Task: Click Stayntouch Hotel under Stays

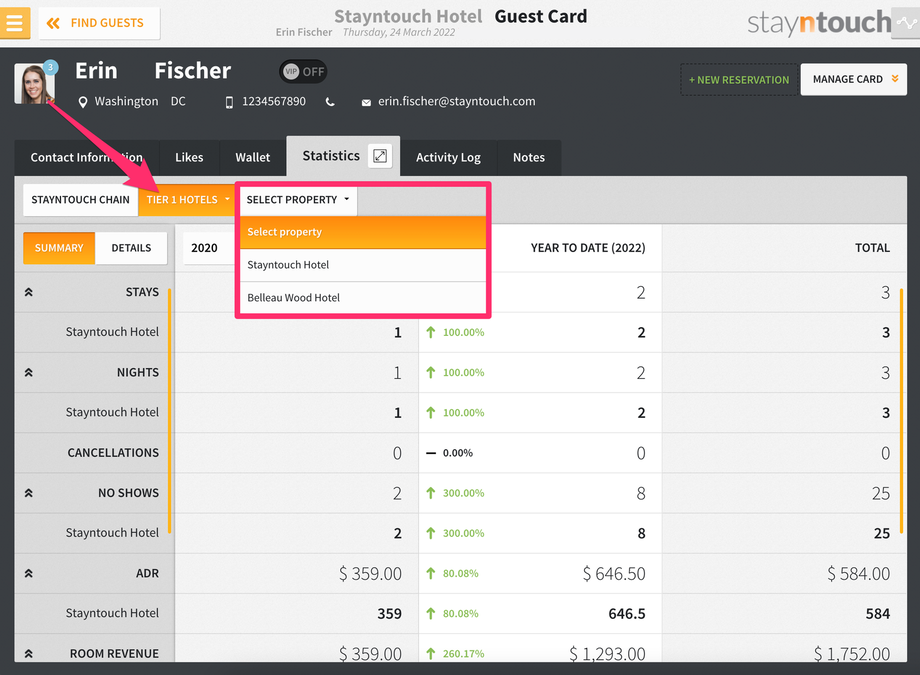Action: coord(112,332)
